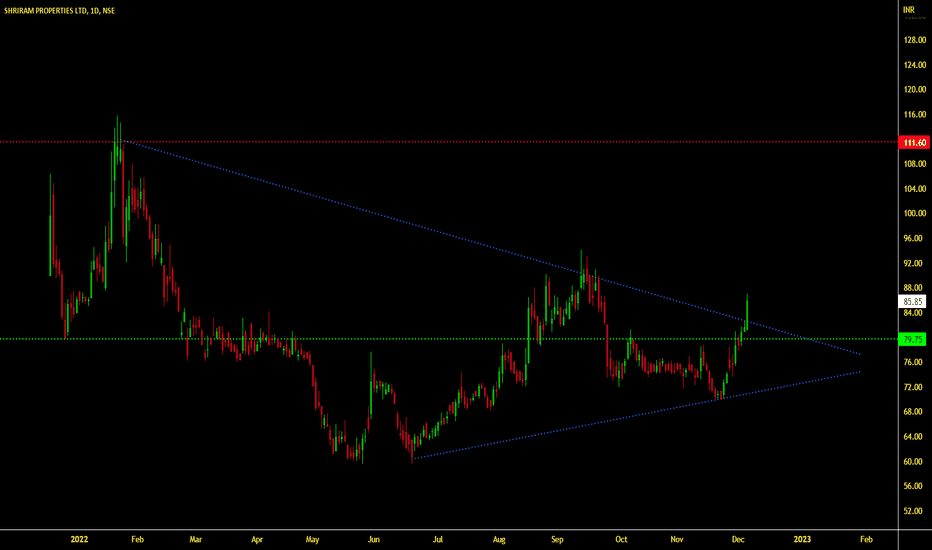This screenshot has height=550, width=932.
Task: Click the 60.00 price axis value
Action: (x=913, y=461)
